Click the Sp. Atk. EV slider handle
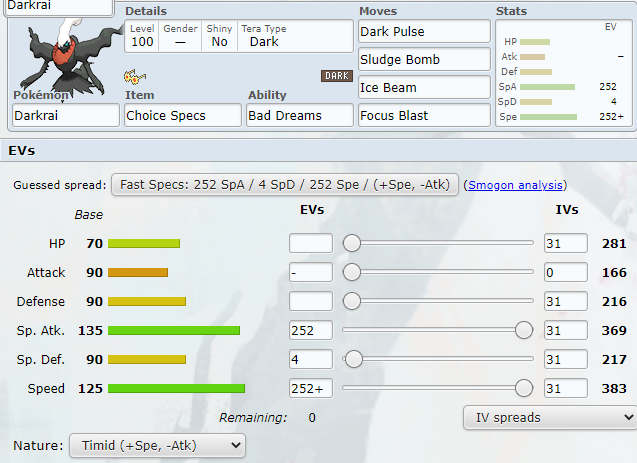The width and height of the screenshot is (637, 463). (x=524, y=330)
